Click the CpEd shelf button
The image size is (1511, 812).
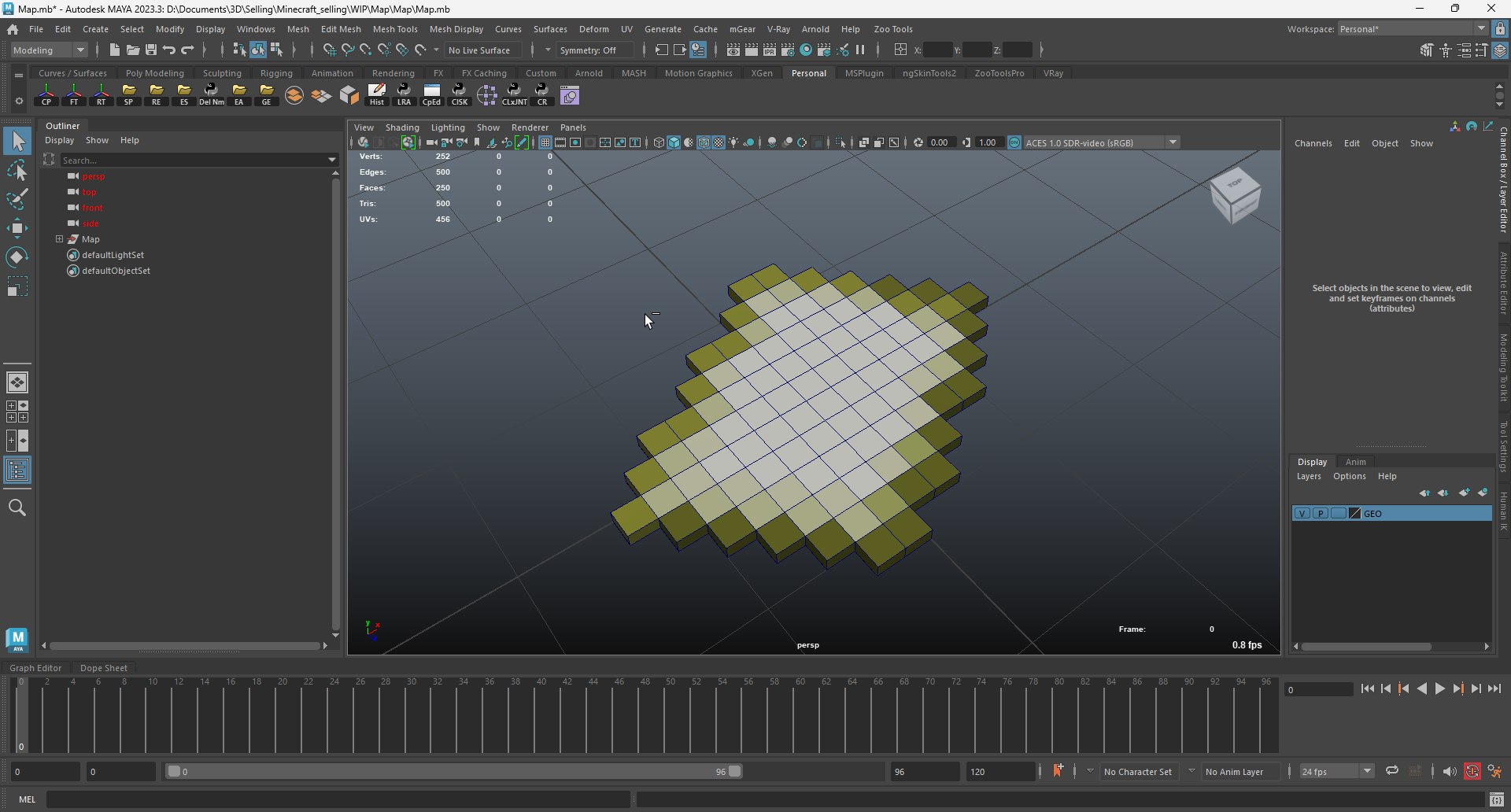pyautogui.click(x=431, y=95)
